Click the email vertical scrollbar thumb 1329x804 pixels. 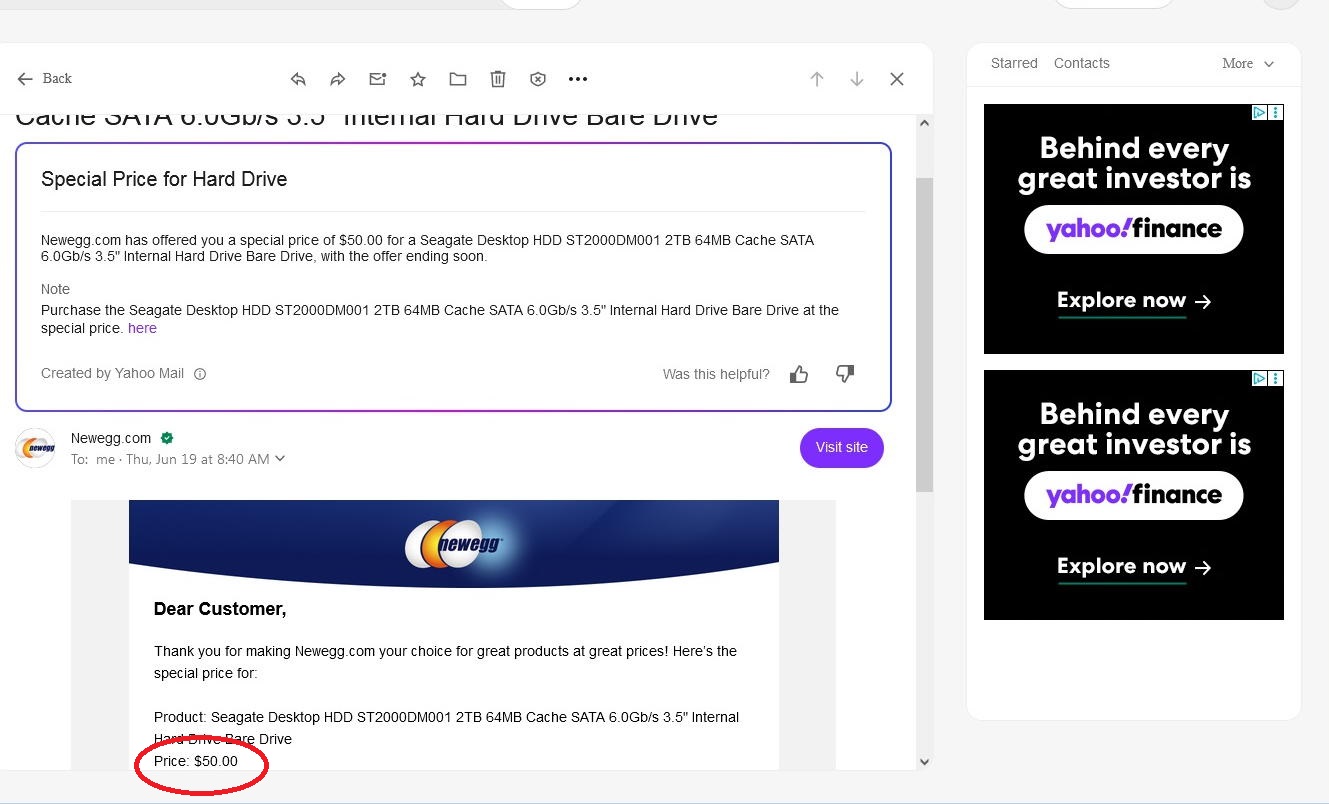(x=924, y=335)
